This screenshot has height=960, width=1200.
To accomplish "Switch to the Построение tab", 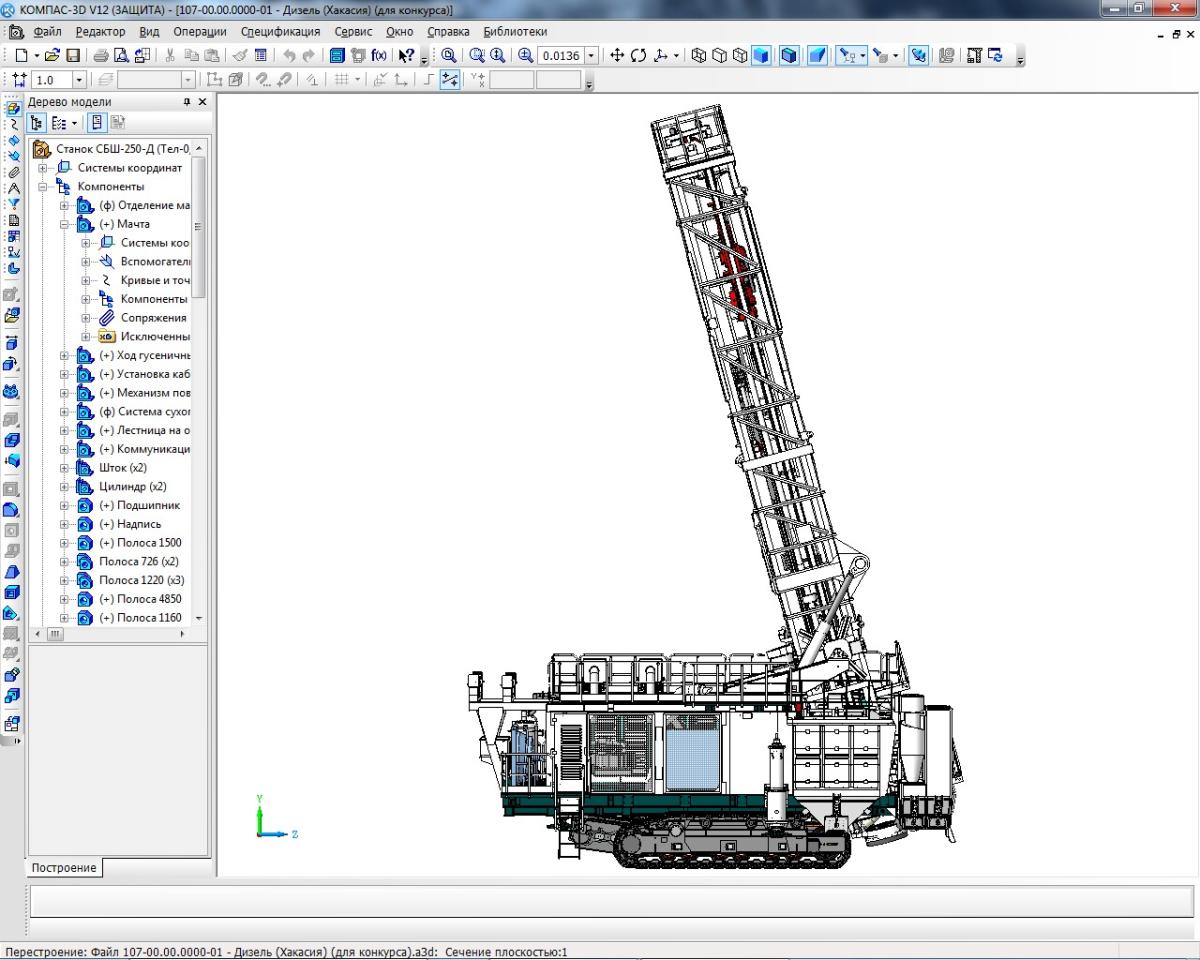I will pyautogui.click(x=63, y=868).
